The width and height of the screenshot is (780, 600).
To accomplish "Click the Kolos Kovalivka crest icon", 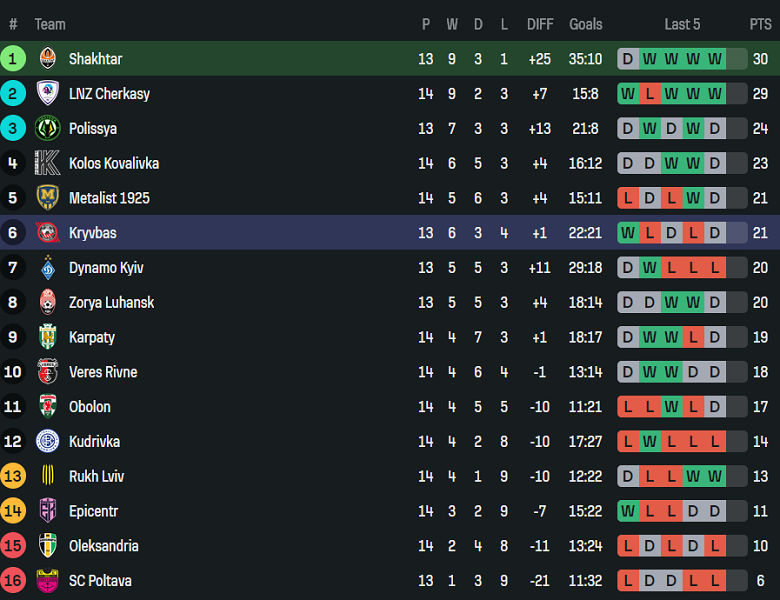I will [48, 163].
